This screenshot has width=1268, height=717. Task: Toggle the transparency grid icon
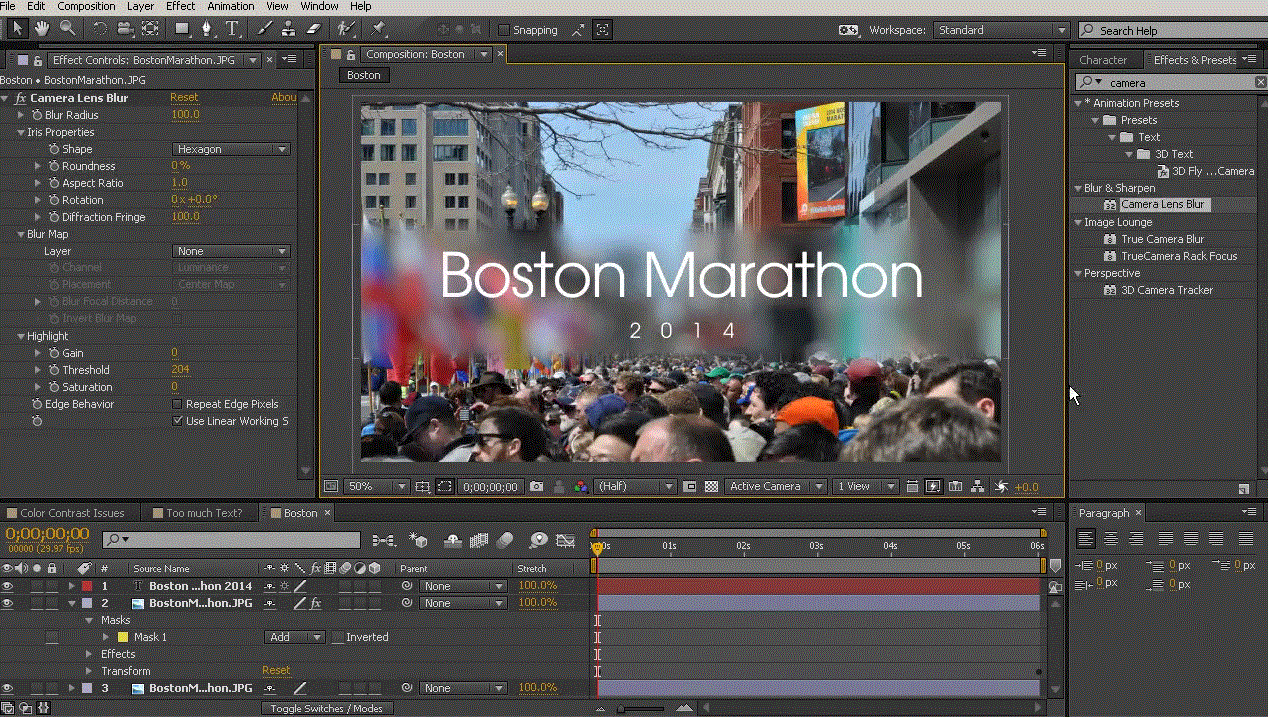711,487
